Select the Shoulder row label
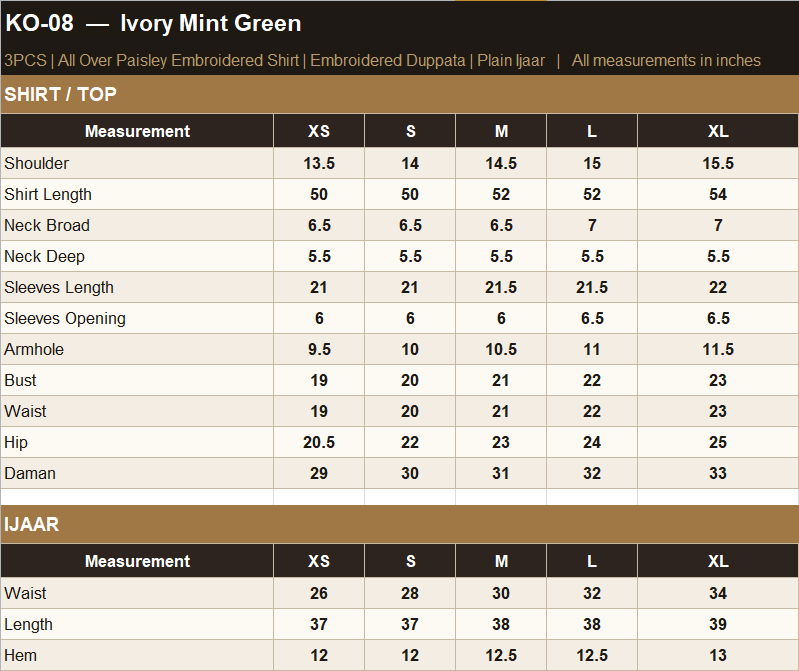This screenshot has height=671, width=799. (x=36, y=163)
